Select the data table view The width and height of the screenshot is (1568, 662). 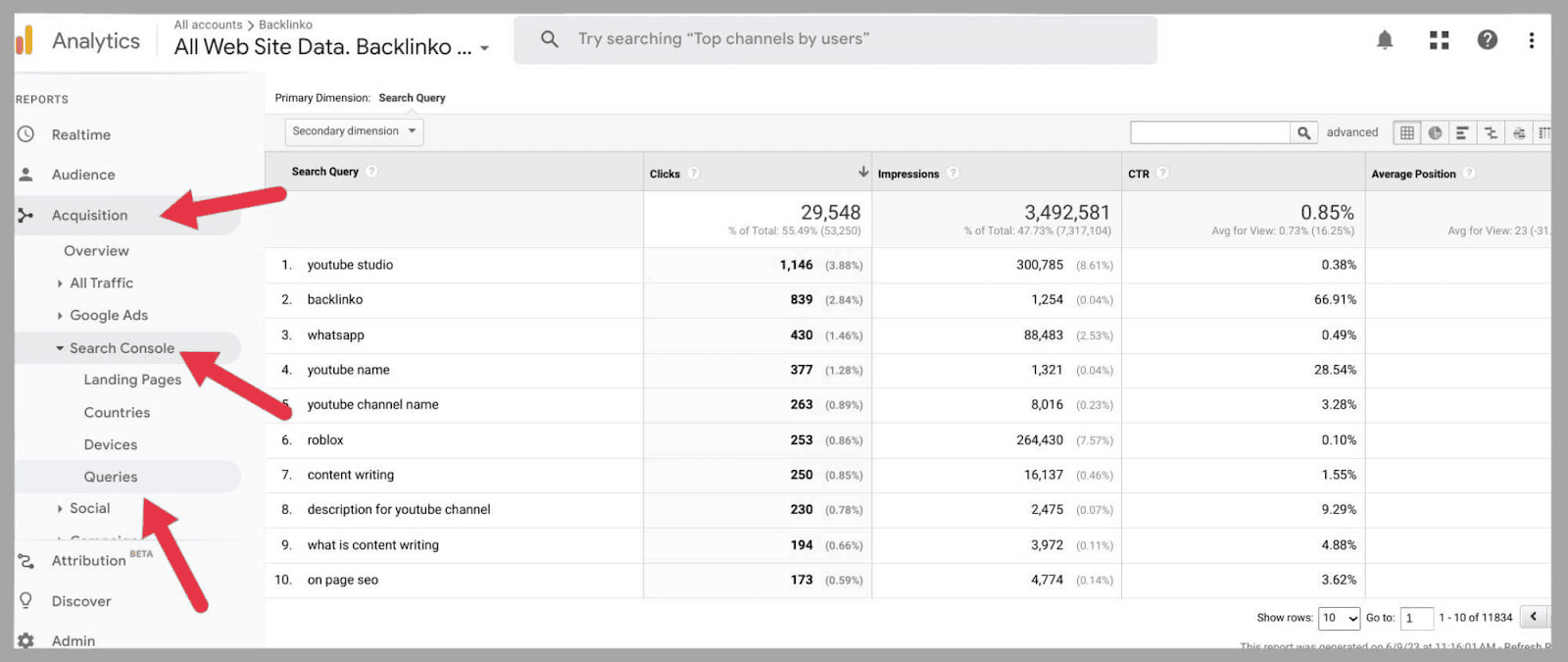[1407, 133]
